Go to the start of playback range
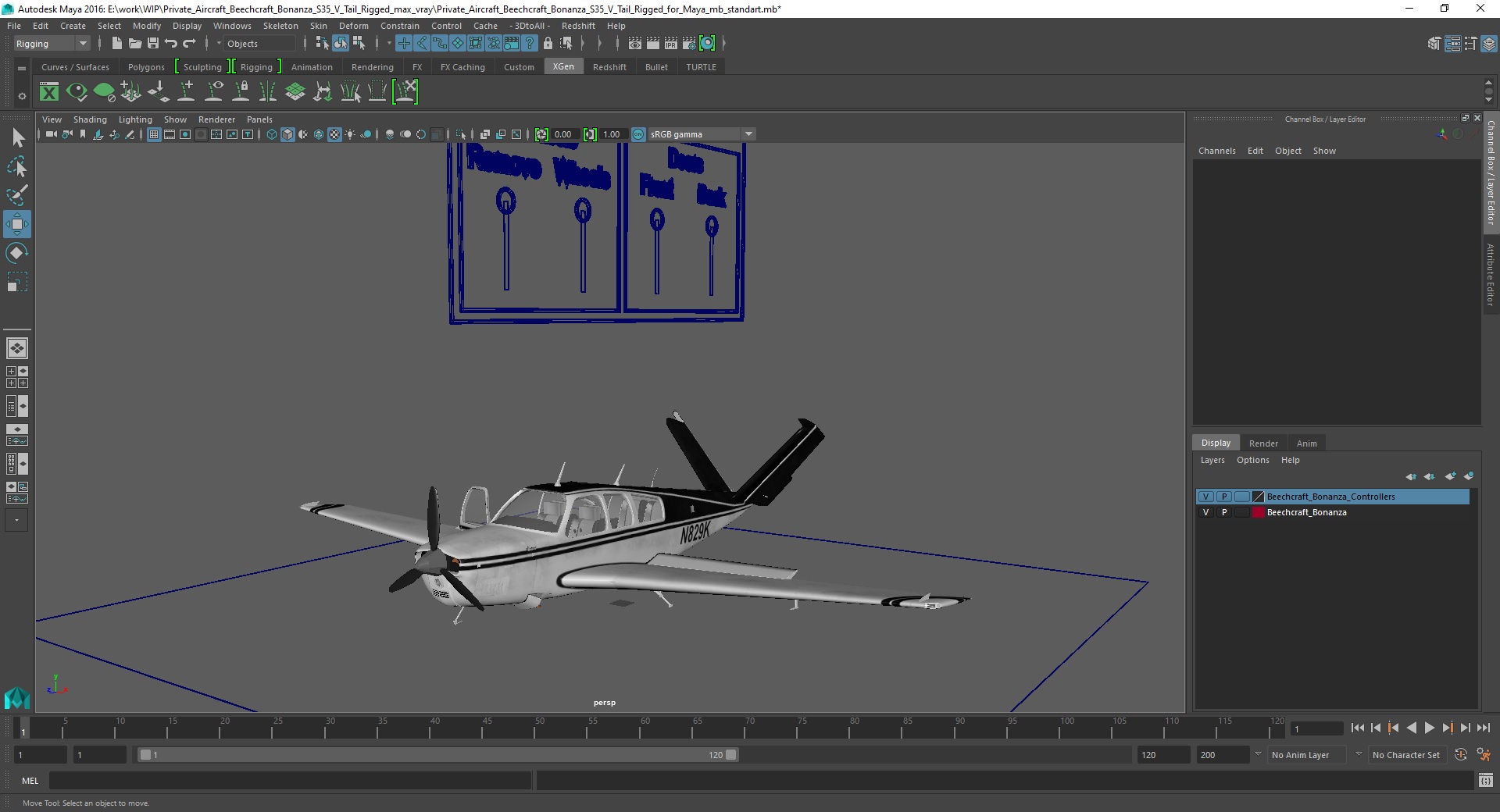Image resolution: width=1500 pixels, height=812 pixels. [1357, 728]
